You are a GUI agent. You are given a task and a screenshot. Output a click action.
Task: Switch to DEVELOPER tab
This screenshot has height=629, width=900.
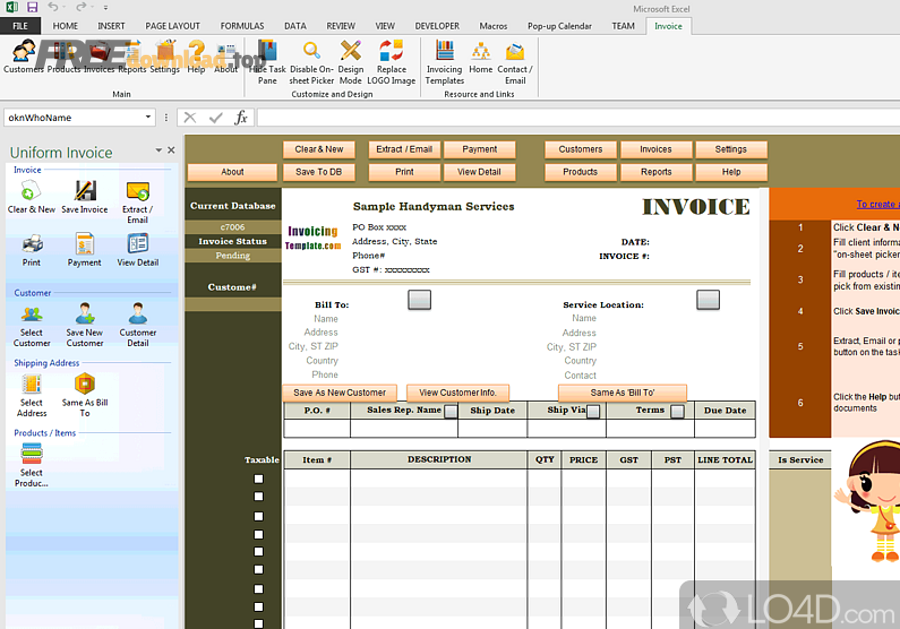437,26
